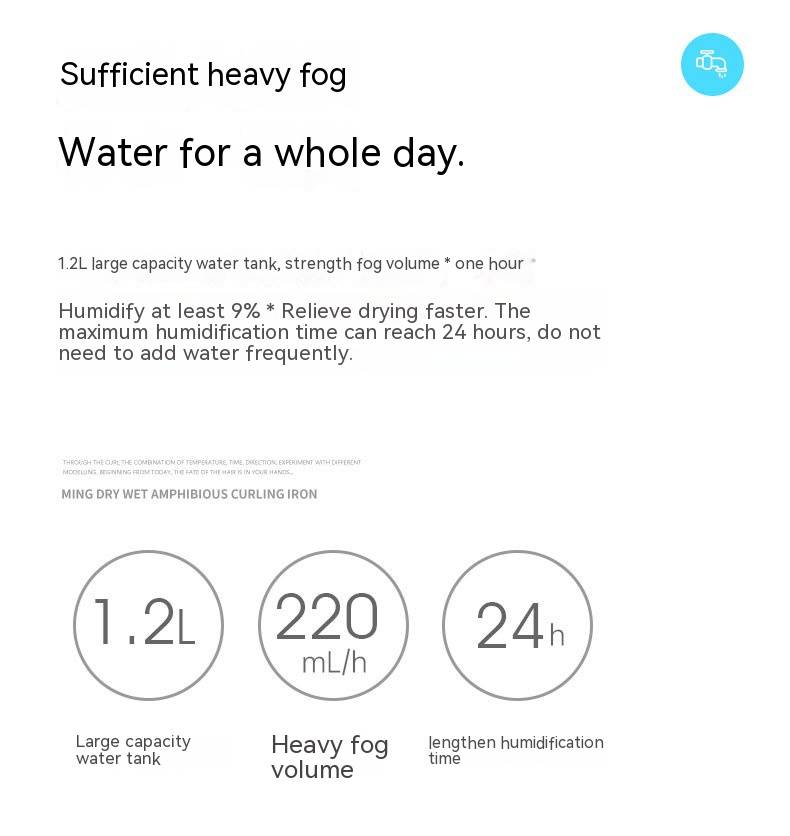The height and width of the screenshot is (836, 790).
Task: Click the small gray fine-print text block
Action: pyautogui.click(x=212, y=467)
